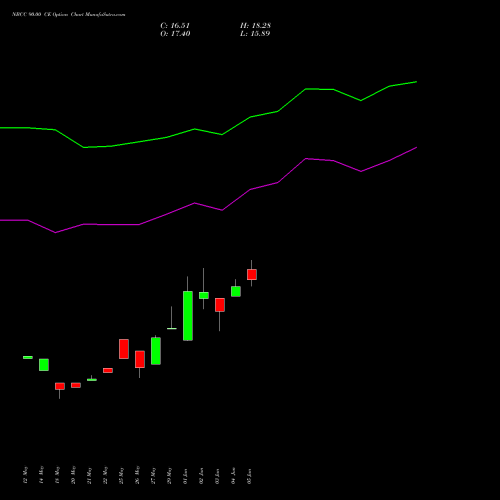Select the 18 May date label
The height and width of the screenshot is (500, 500).
tap(57, 475)
